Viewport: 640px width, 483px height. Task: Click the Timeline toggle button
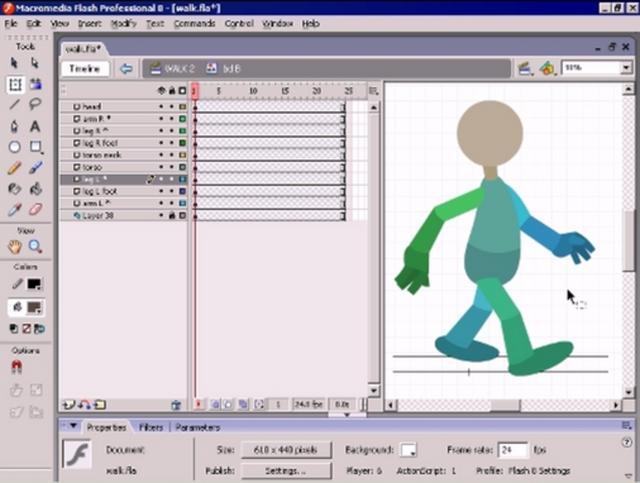(x=85, y=69)
